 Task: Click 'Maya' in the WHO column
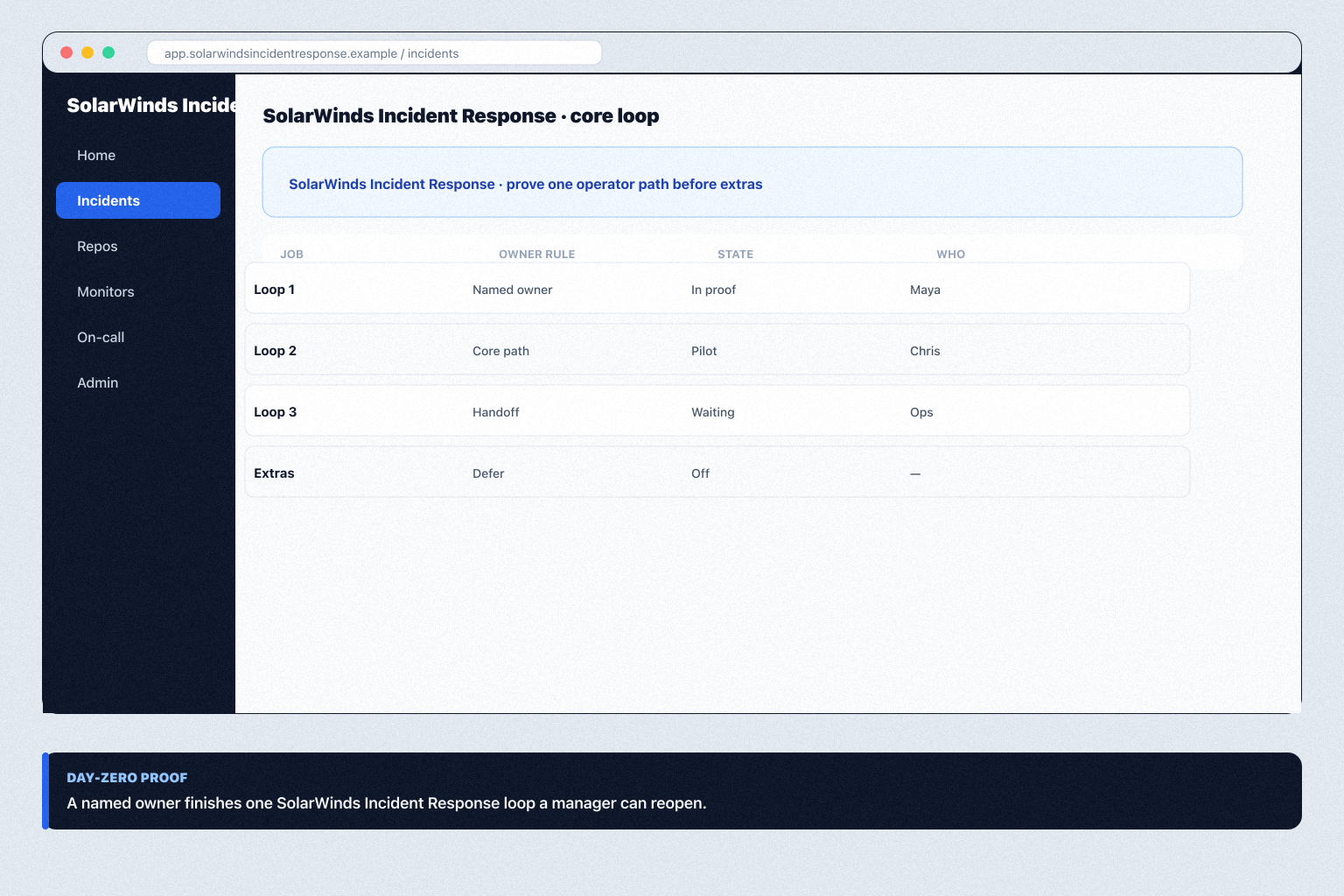[925, 290]
